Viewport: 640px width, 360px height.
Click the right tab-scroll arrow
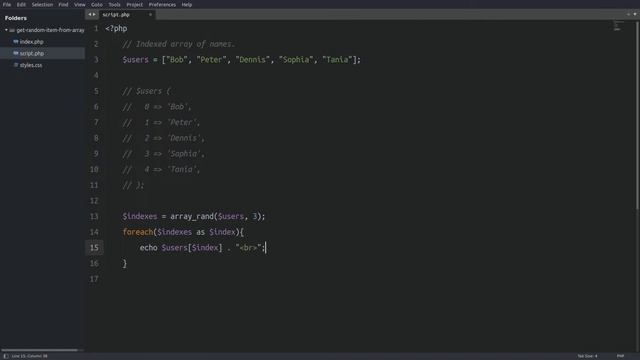(94, 15)
